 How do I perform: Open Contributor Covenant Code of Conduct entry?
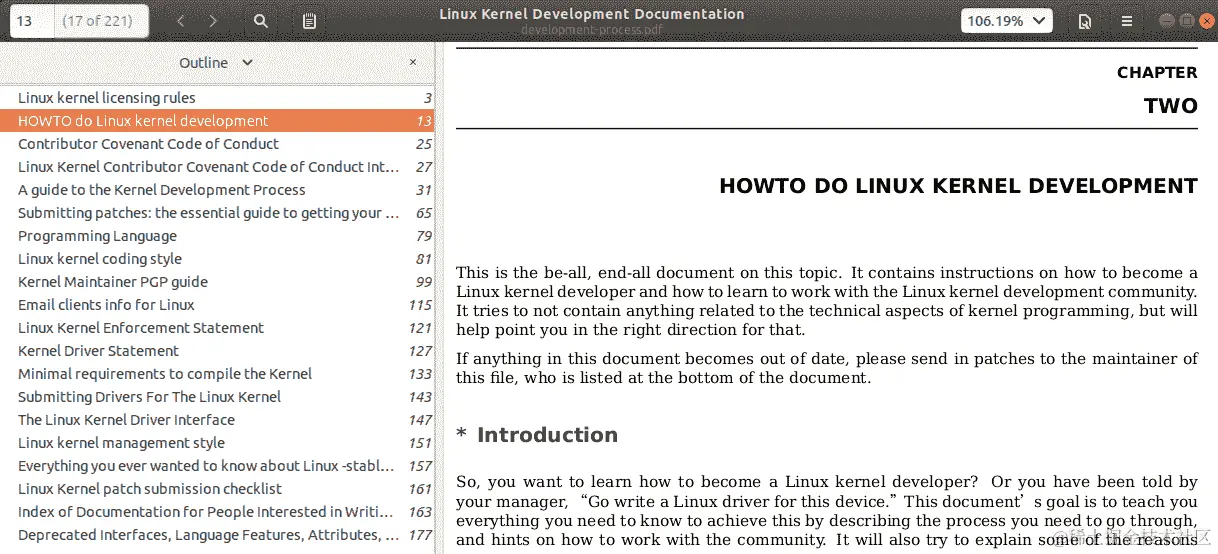tap(217, 144)
